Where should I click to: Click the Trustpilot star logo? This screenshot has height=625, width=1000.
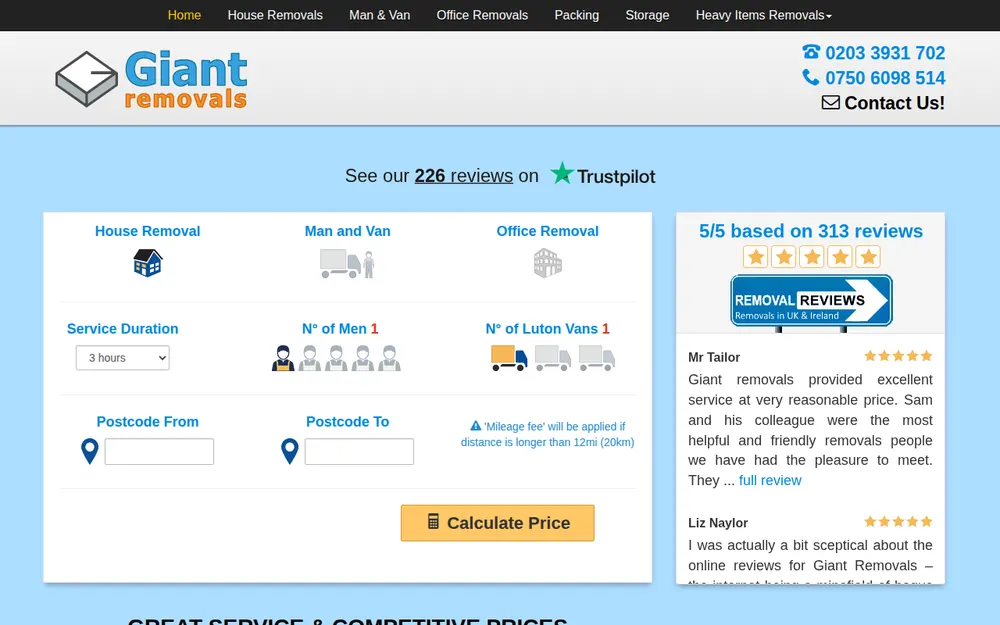(x=562, y=173)
